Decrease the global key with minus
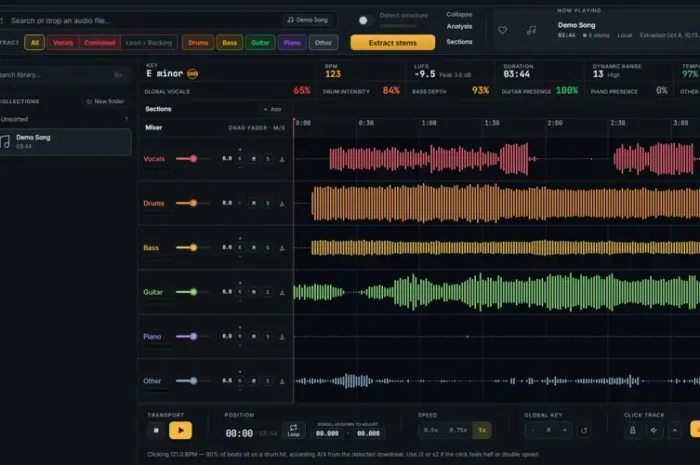 point(533,431)
